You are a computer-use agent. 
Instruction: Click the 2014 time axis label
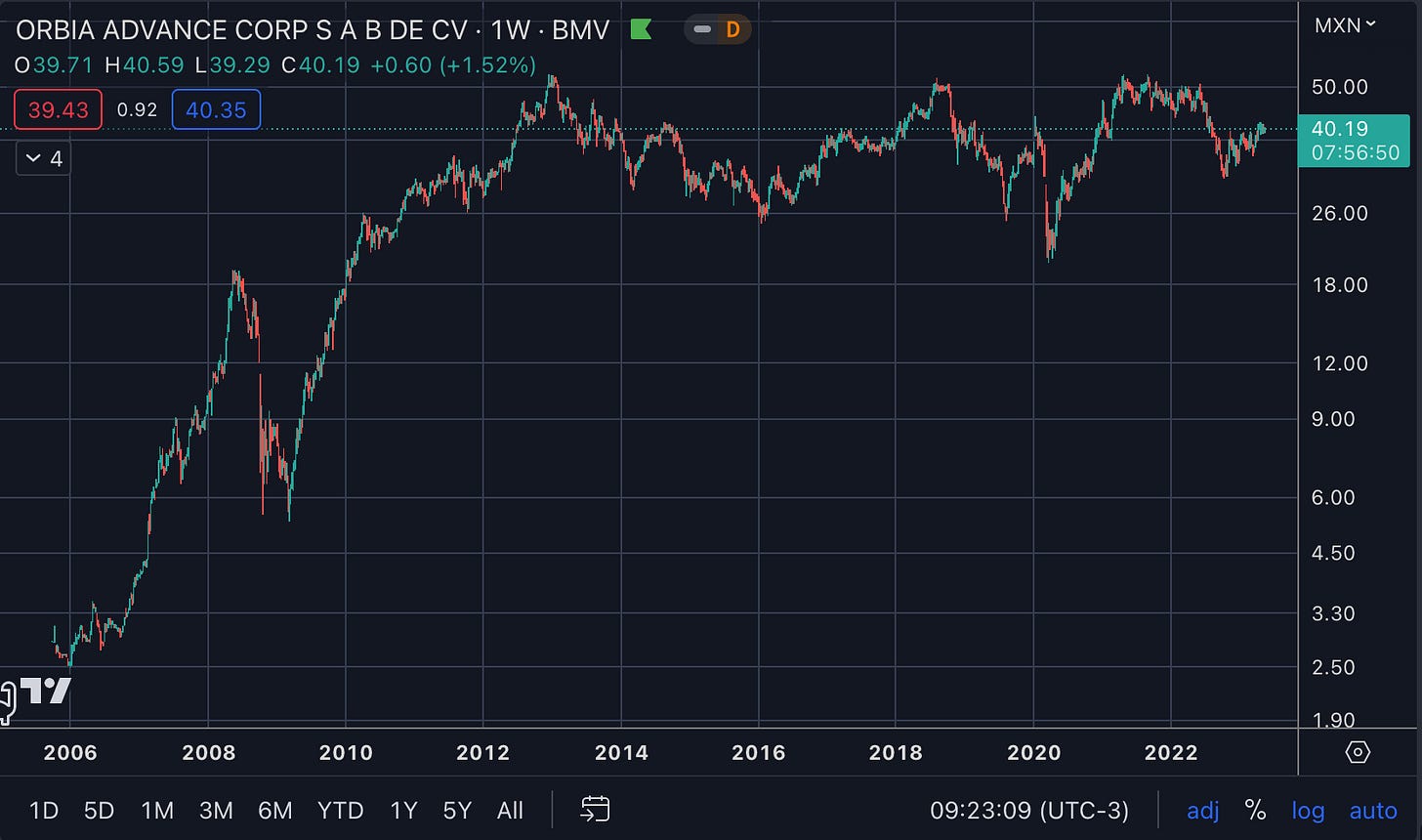click(621, 752)
